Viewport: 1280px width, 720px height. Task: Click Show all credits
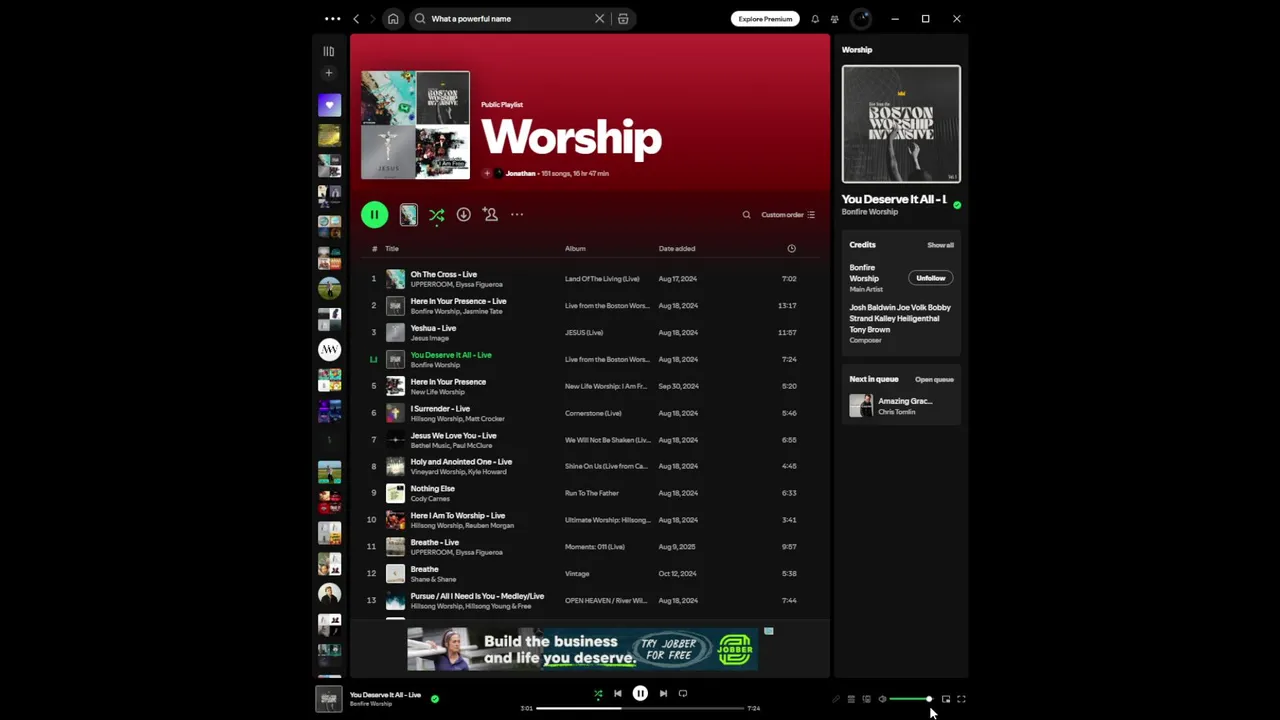940,245
